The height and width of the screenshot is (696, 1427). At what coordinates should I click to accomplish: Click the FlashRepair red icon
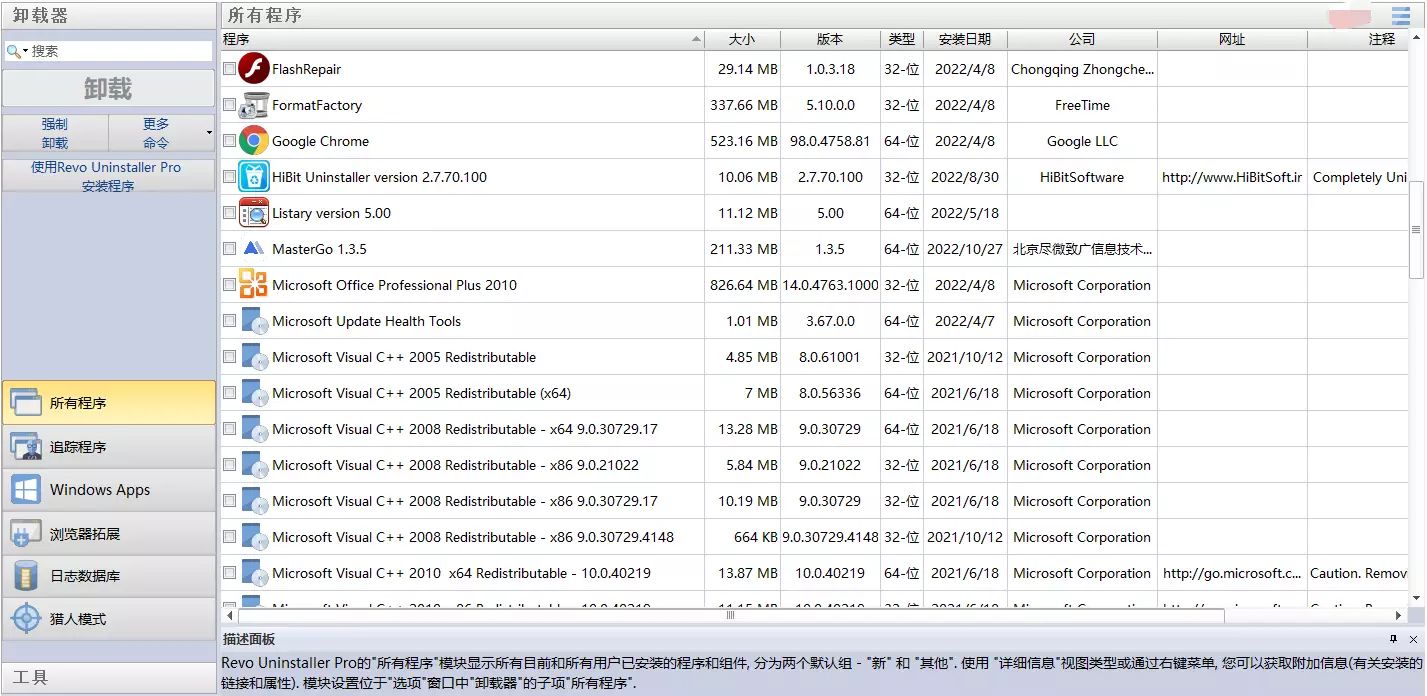click(254, 69)
